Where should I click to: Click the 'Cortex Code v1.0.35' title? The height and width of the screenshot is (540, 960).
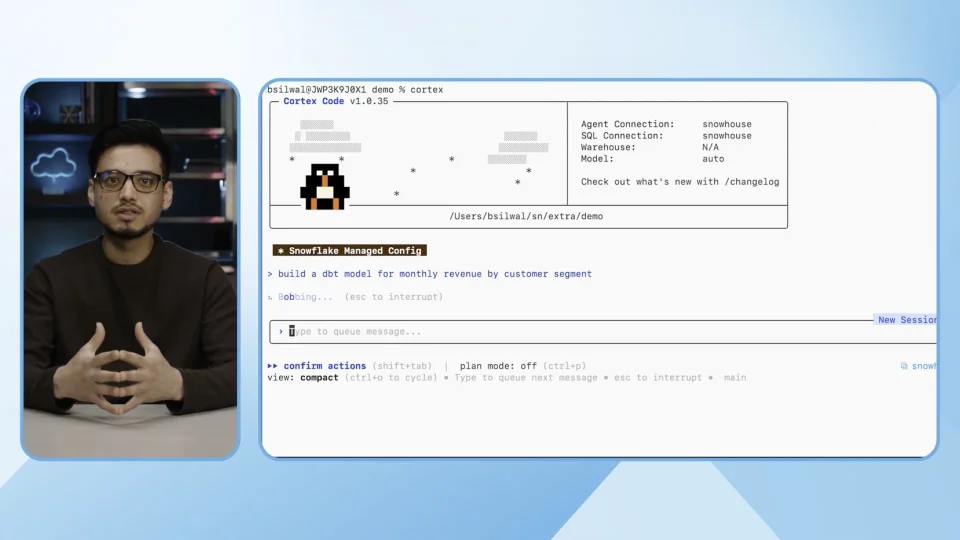pyautogui.click(x=336, y=101)
